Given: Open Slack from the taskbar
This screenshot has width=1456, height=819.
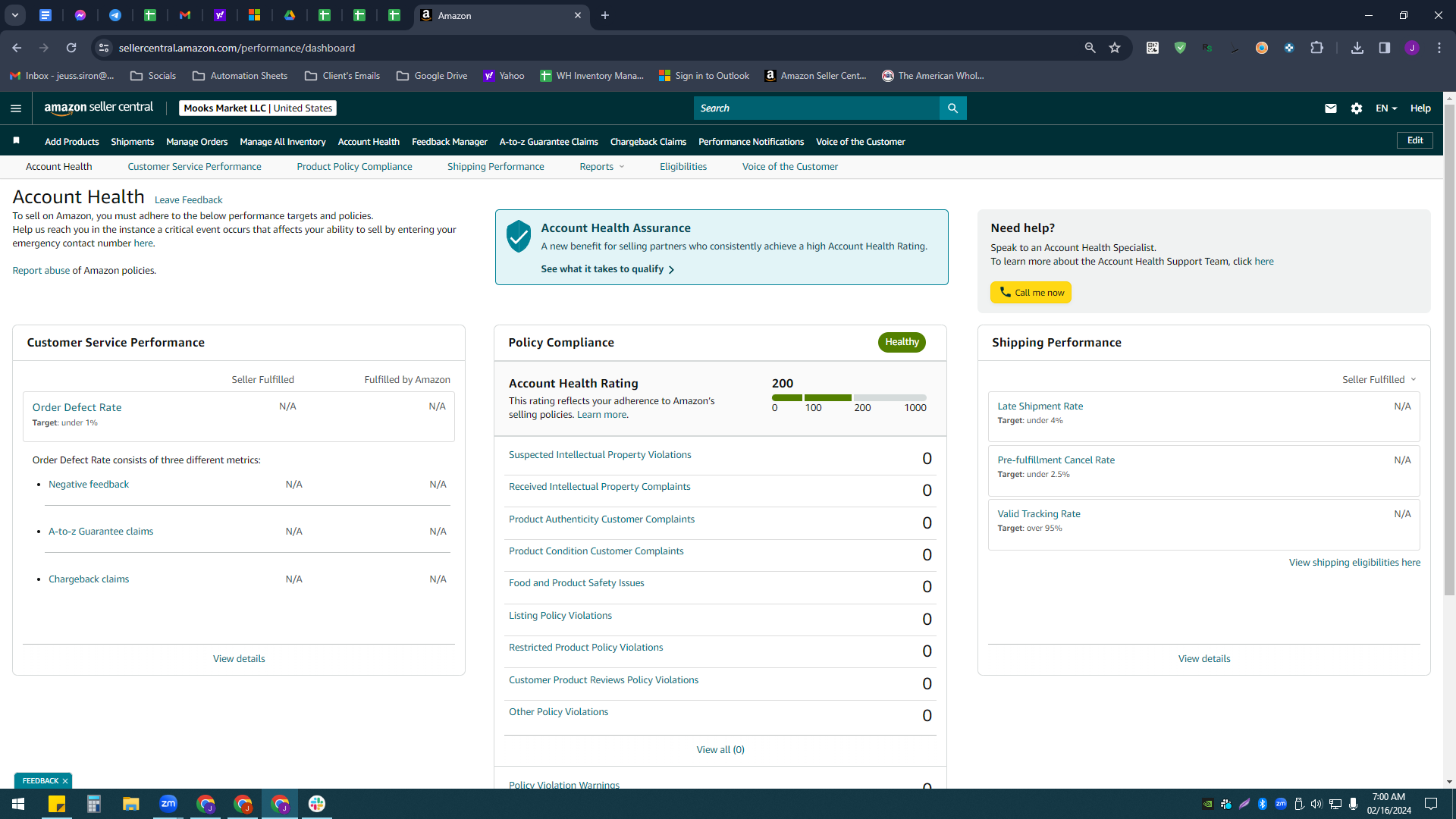Looking at the screenshot, I should pyautogui.click(x=317, y=804).
